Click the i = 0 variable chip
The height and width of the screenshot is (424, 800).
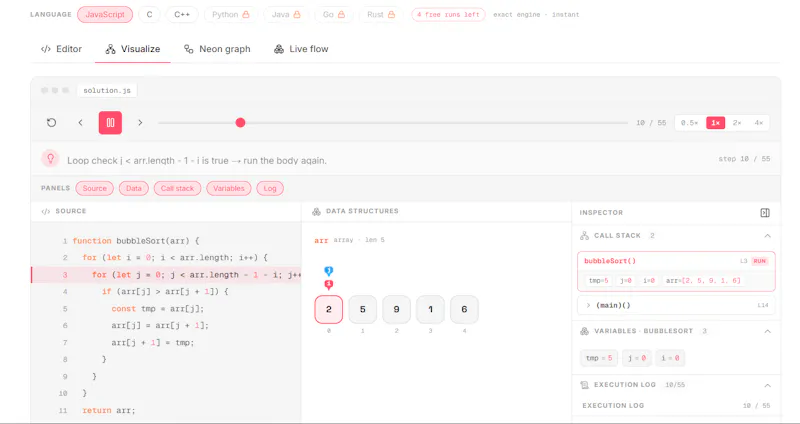(x=670, y=358)
